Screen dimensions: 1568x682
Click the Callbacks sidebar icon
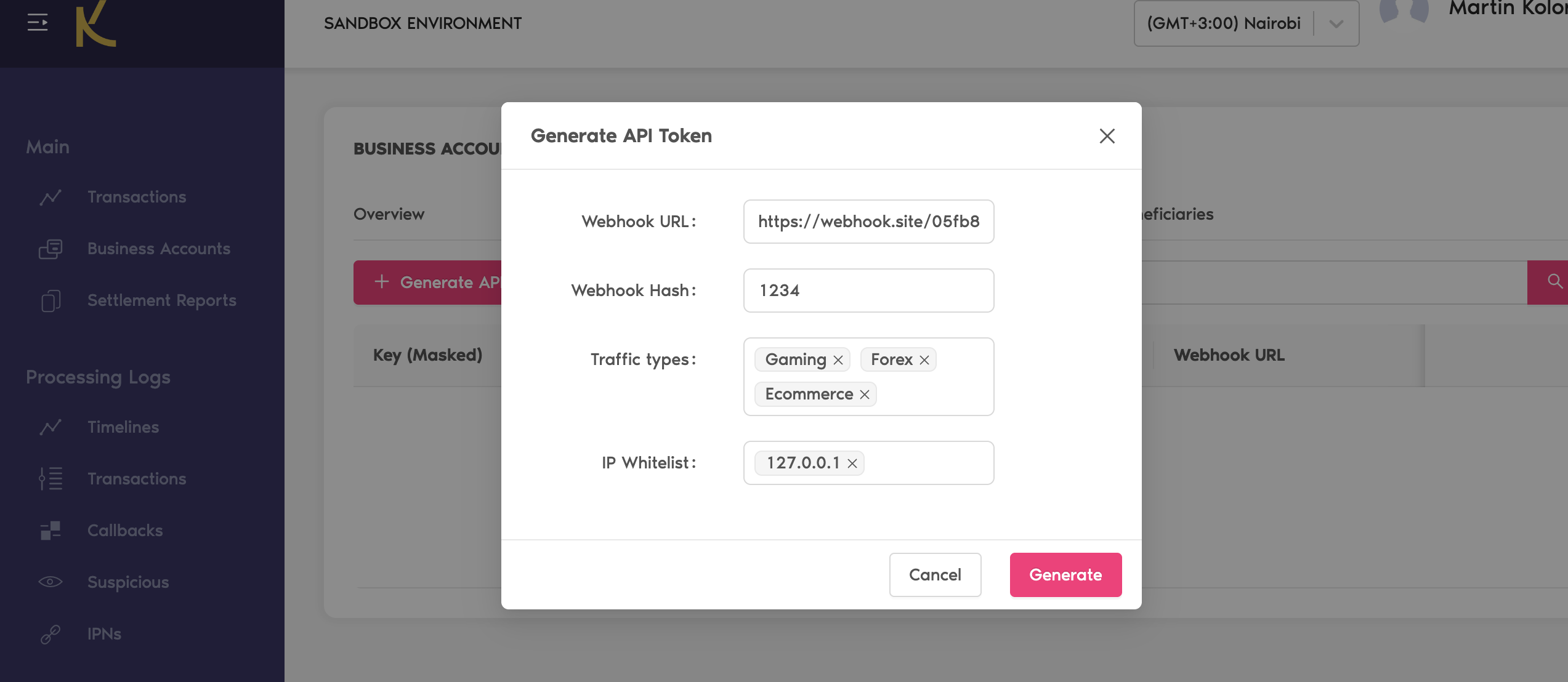tap(51, 531)
